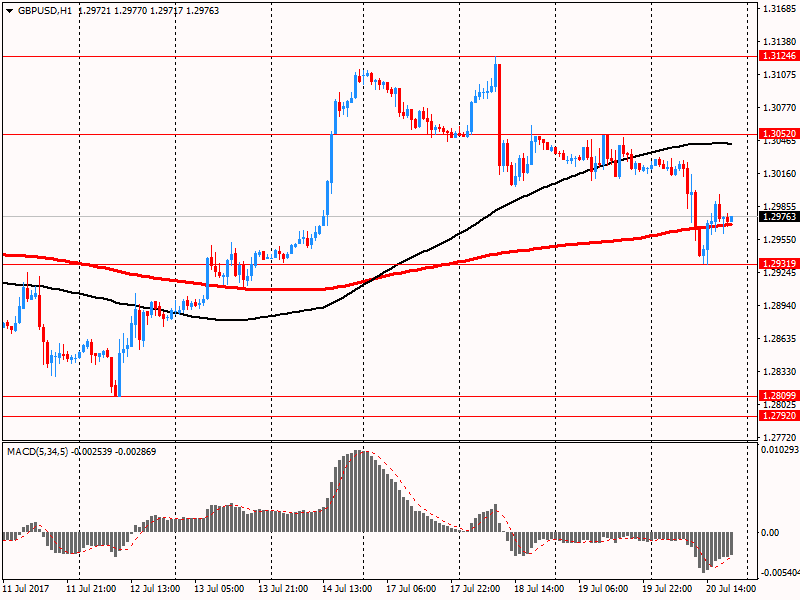Open the chart menu triangle beside GBPUSD,H1
Screen dimensions: 800x600
(x=10, y=11)
